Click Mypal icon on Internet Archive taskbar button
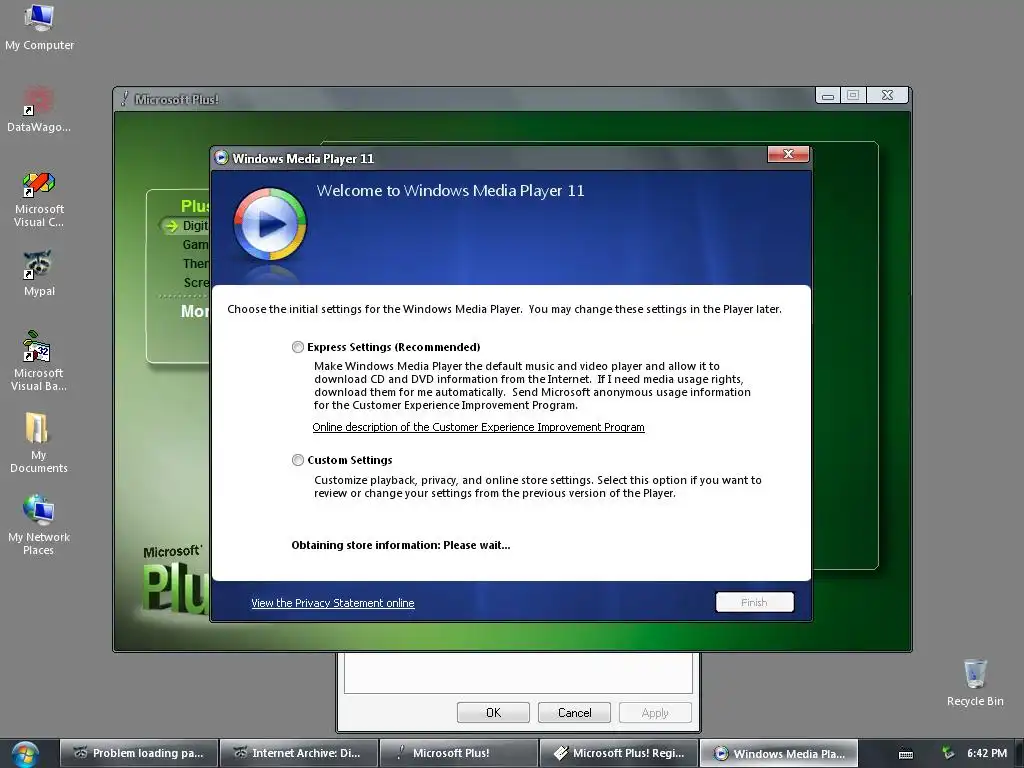Screen dimensions: 1024x768 click(x=240, y=752)
